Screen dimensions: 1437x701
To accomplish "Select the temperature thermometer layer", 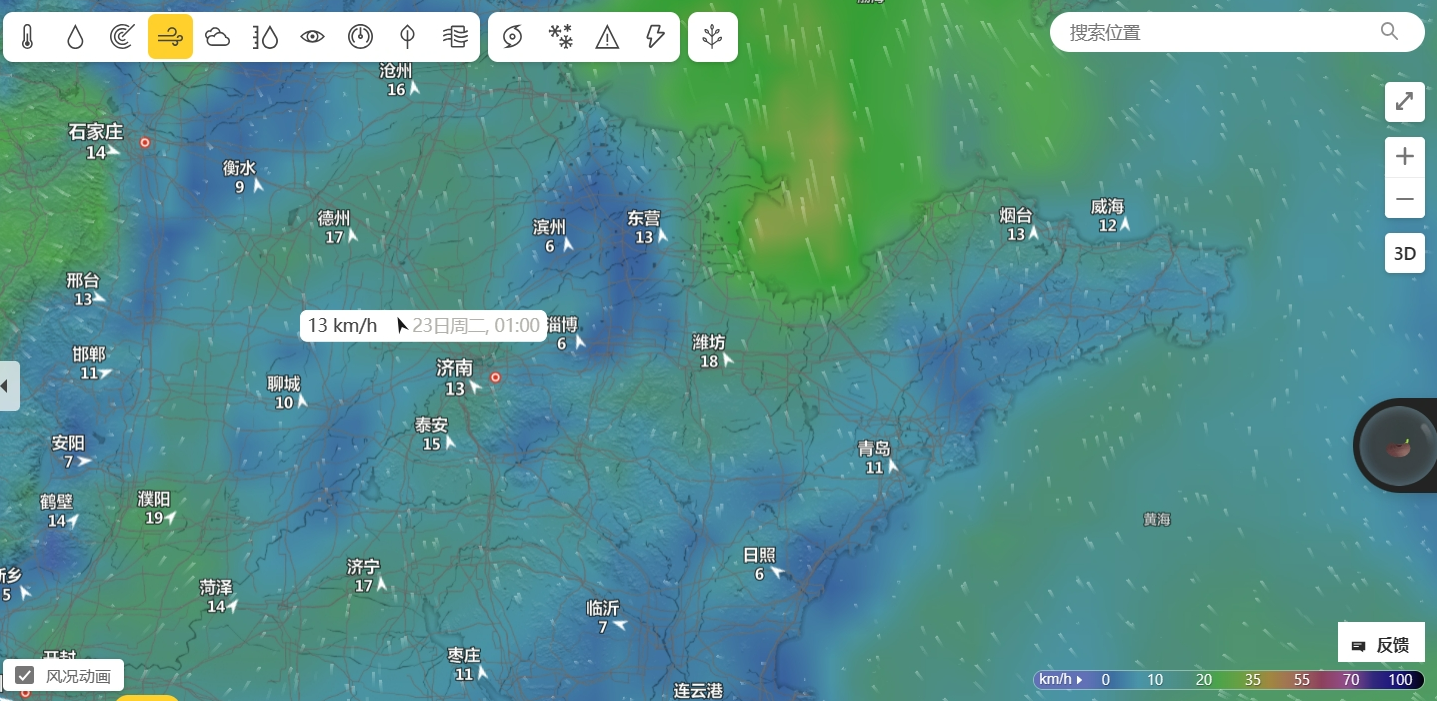I will pos(27,37).
